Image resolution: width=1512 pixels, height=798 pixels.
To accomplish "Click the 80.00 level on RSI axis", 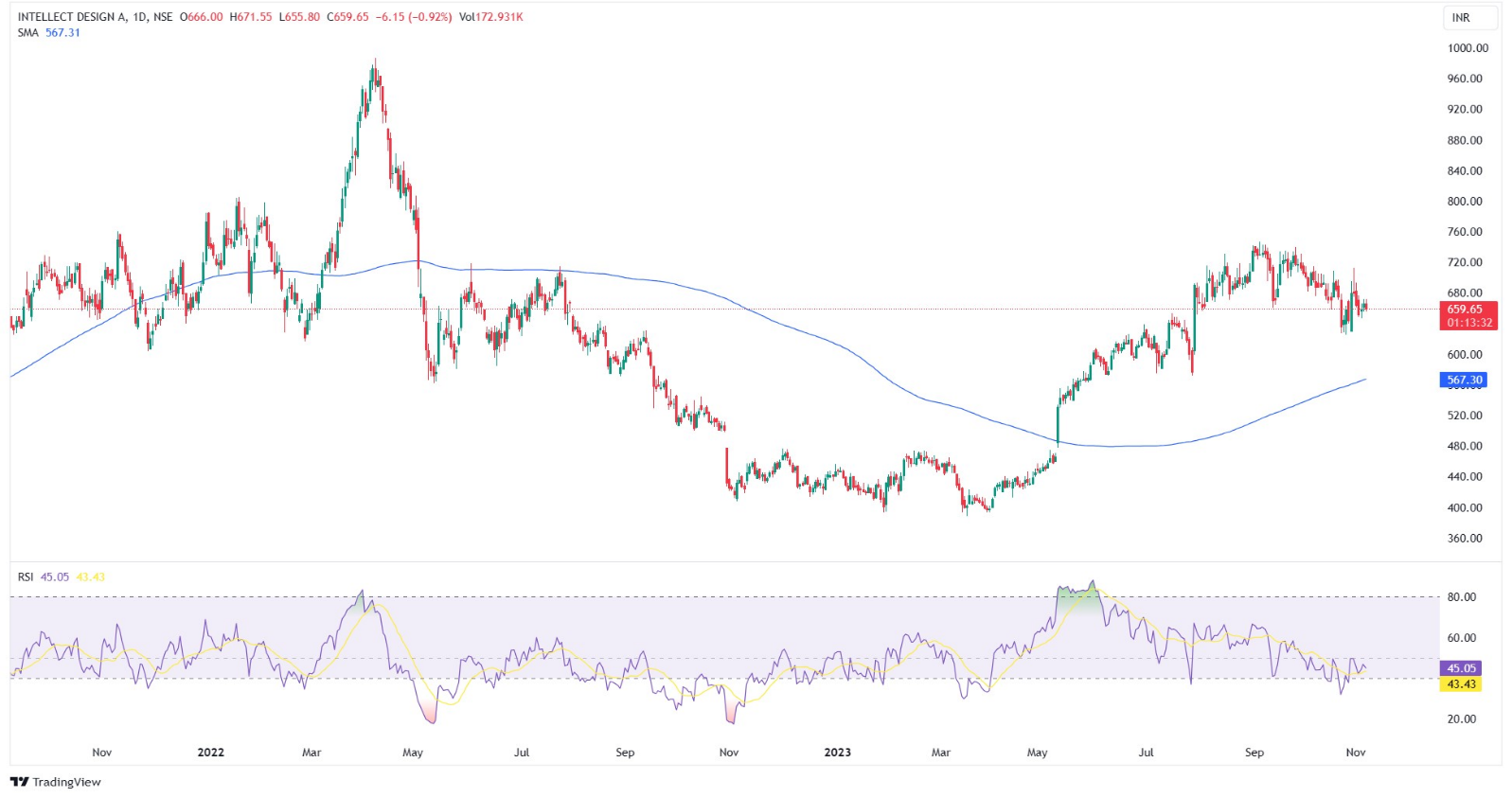I will (1461, 597).
